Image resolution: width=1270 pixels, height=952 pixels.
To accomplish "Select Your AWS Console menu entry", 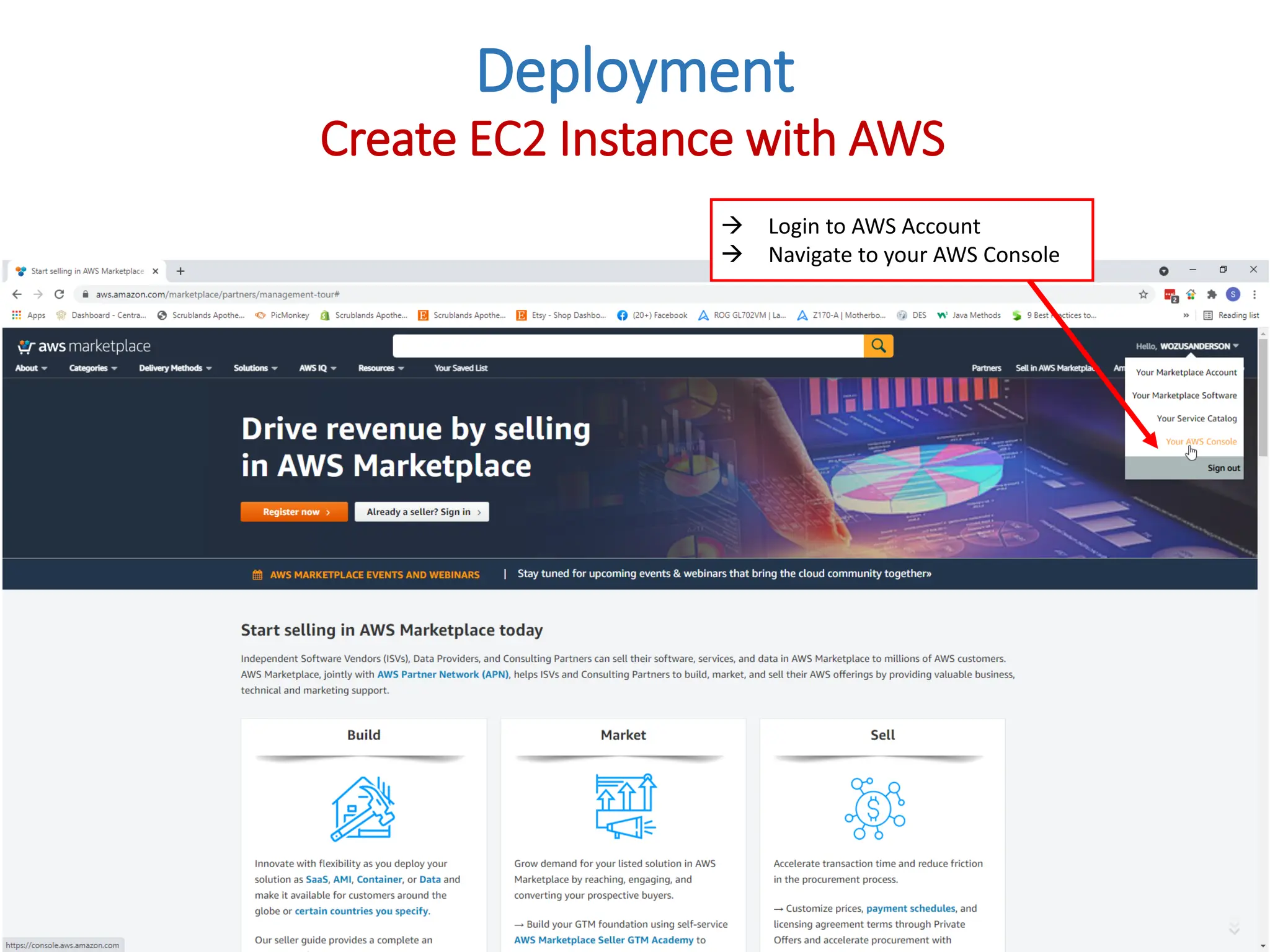I will [1201, 441].
